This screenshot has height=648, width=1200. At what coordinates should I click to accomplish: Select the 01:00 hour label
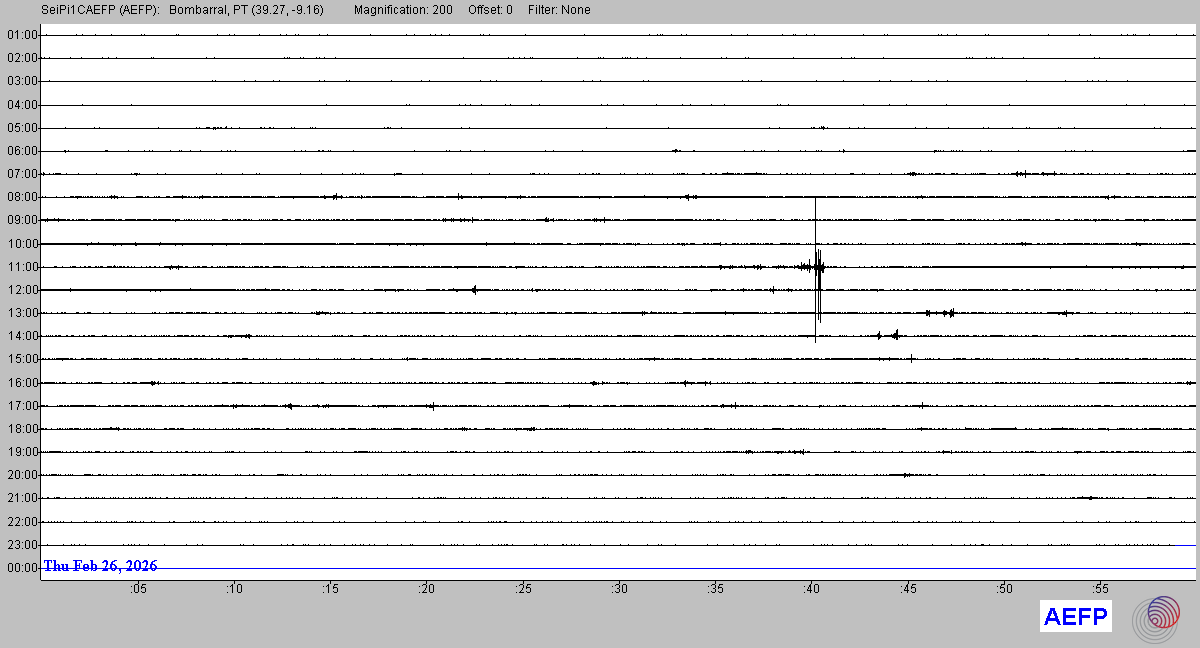coord(22,35)
